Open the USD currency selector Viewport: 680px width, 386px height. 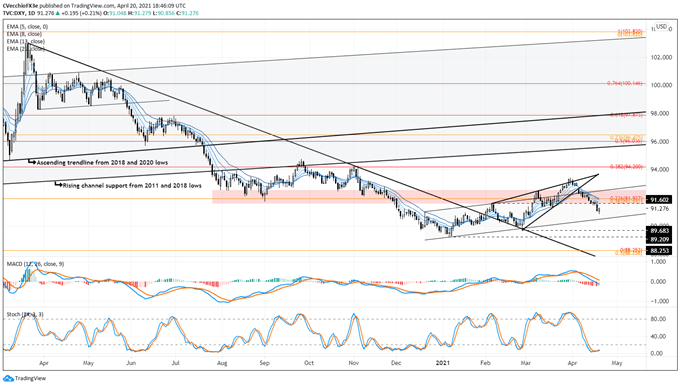[661, 27]
